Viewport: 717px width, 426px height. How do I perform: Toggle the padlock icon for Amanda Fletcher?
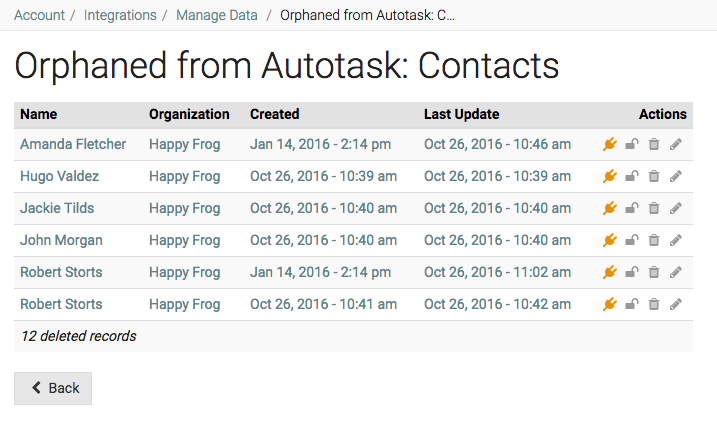pyautogui.click(x=632, y=145)
